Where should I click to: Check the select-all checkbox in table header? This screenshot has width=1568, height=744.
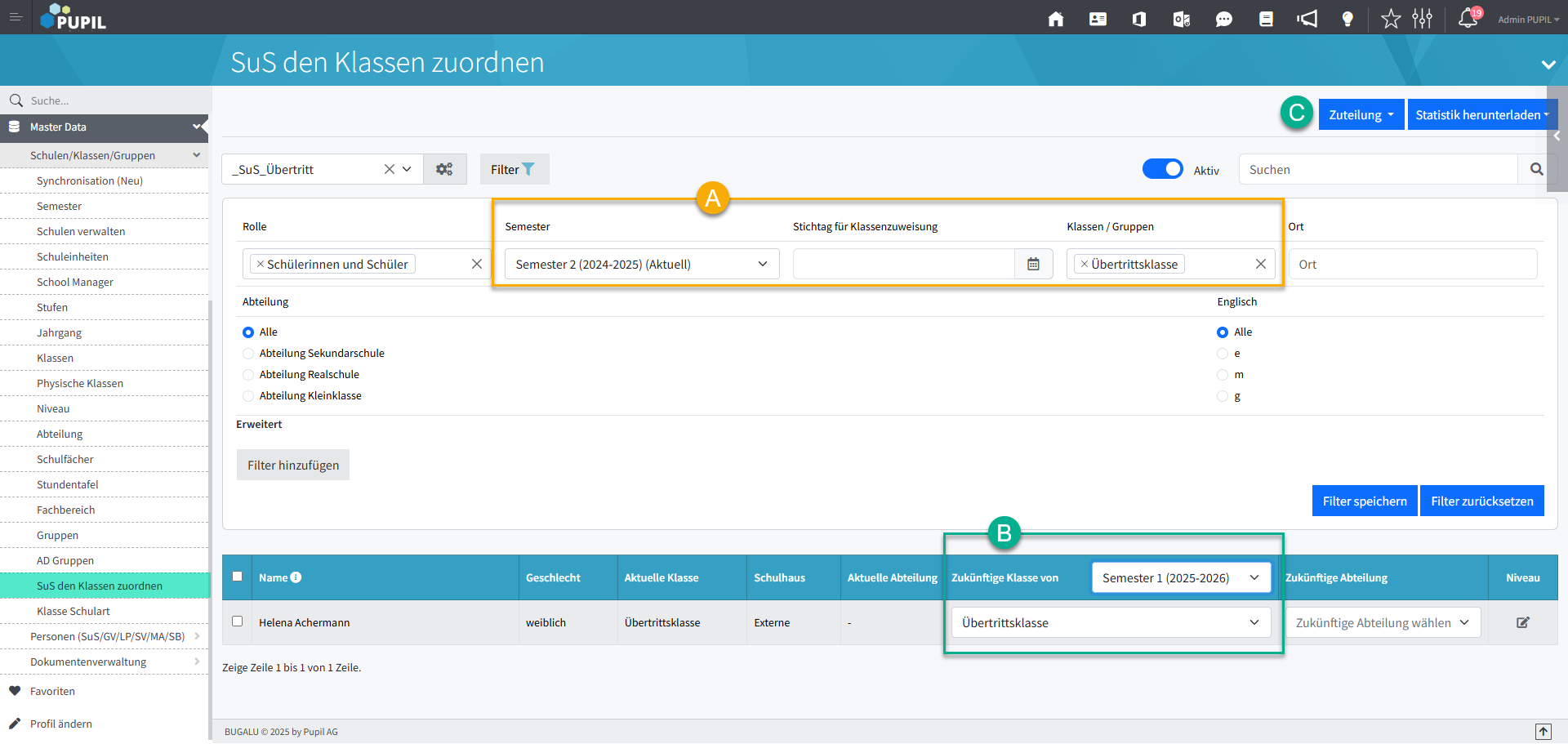click(x=238, y=576)
